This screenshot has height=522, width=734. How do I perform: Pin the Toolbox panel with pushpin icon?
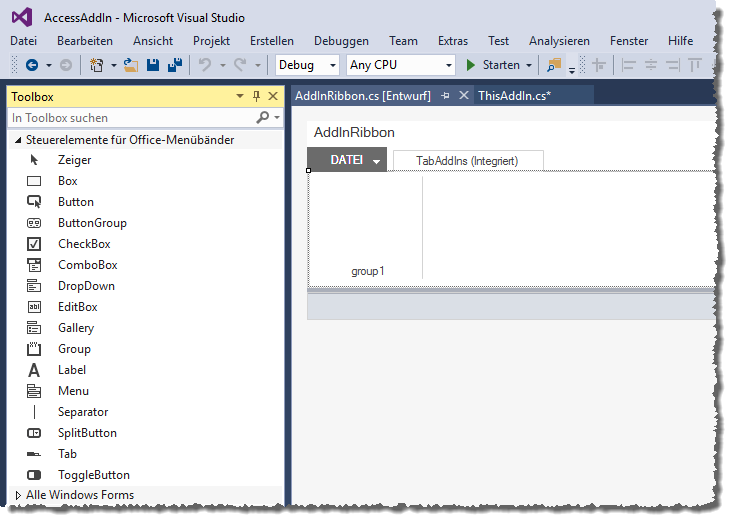pos(256,96)
